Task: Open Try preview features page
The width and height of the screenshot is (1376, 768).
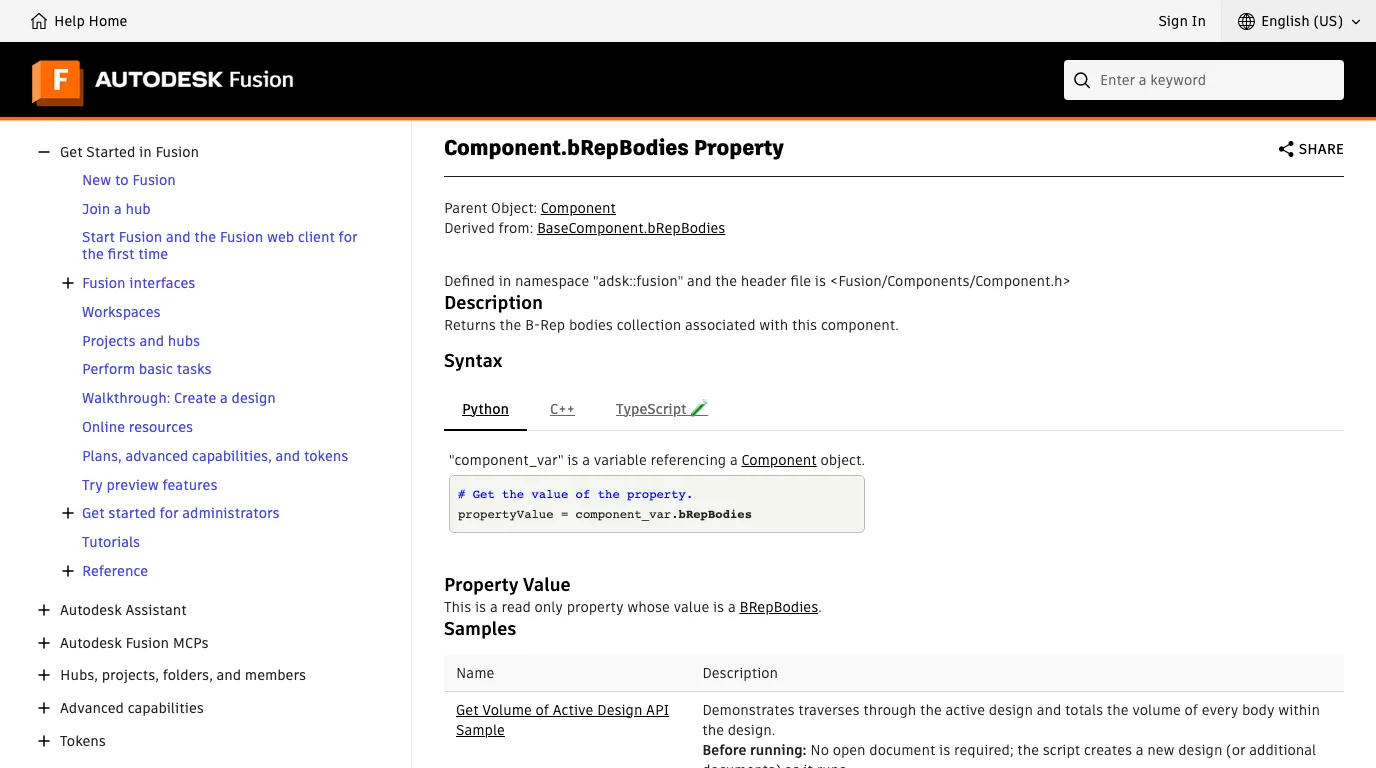Action: pyautogui.click(x=150, y=485)
